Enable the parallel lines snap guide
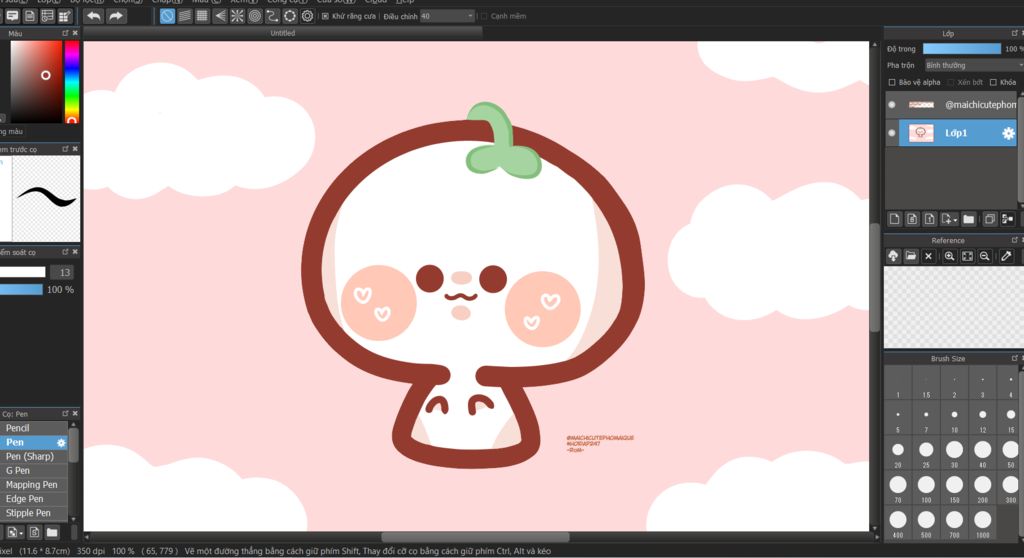 [185, 16]
